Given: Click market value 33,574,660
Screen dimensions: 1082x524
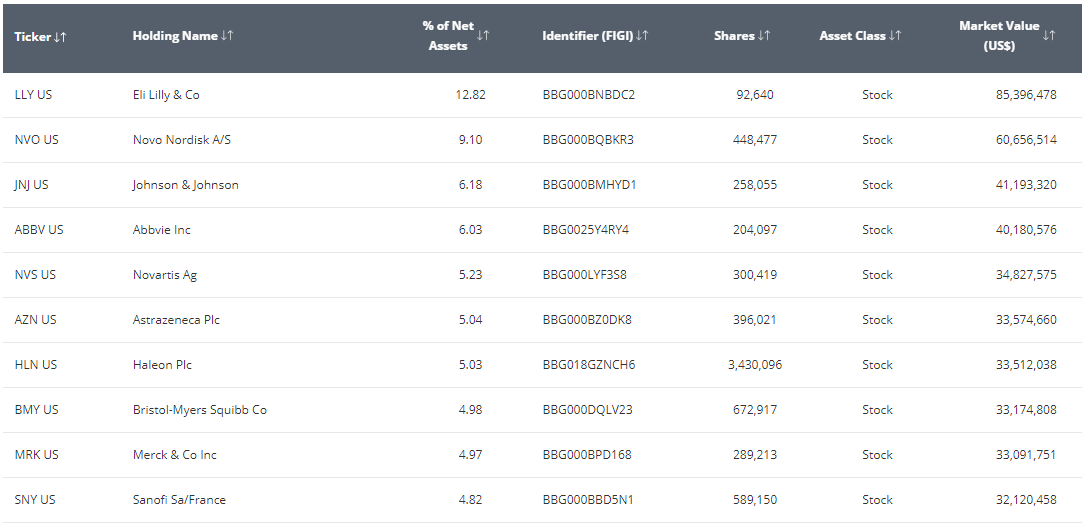Looking at the screenshot, I should coord(1026,320).
